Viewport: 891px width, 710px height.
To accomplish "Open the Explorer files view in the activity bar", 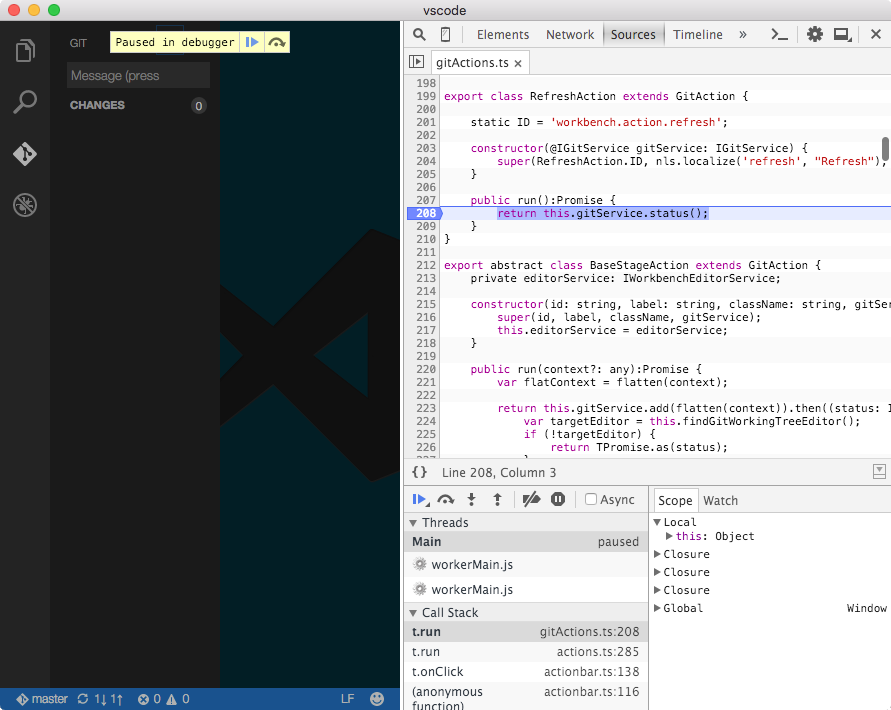I will coord(25,50).
